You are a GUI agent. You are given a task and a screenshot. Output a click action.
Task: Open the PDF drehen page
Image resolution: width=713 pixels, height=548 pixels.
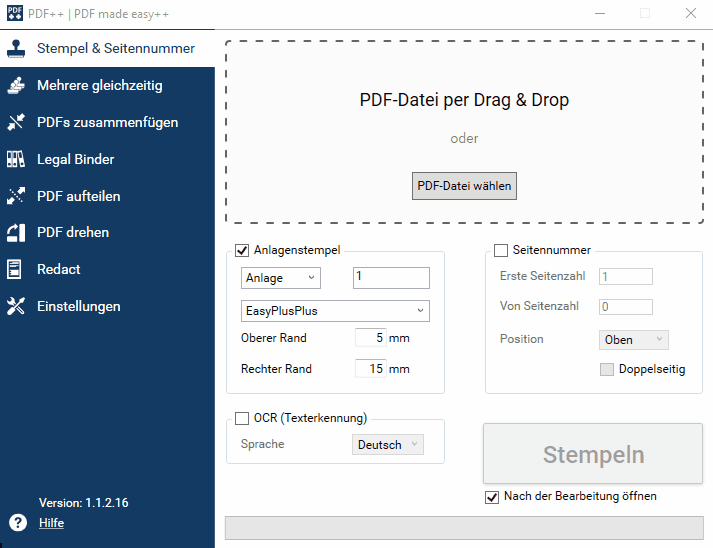107,232
